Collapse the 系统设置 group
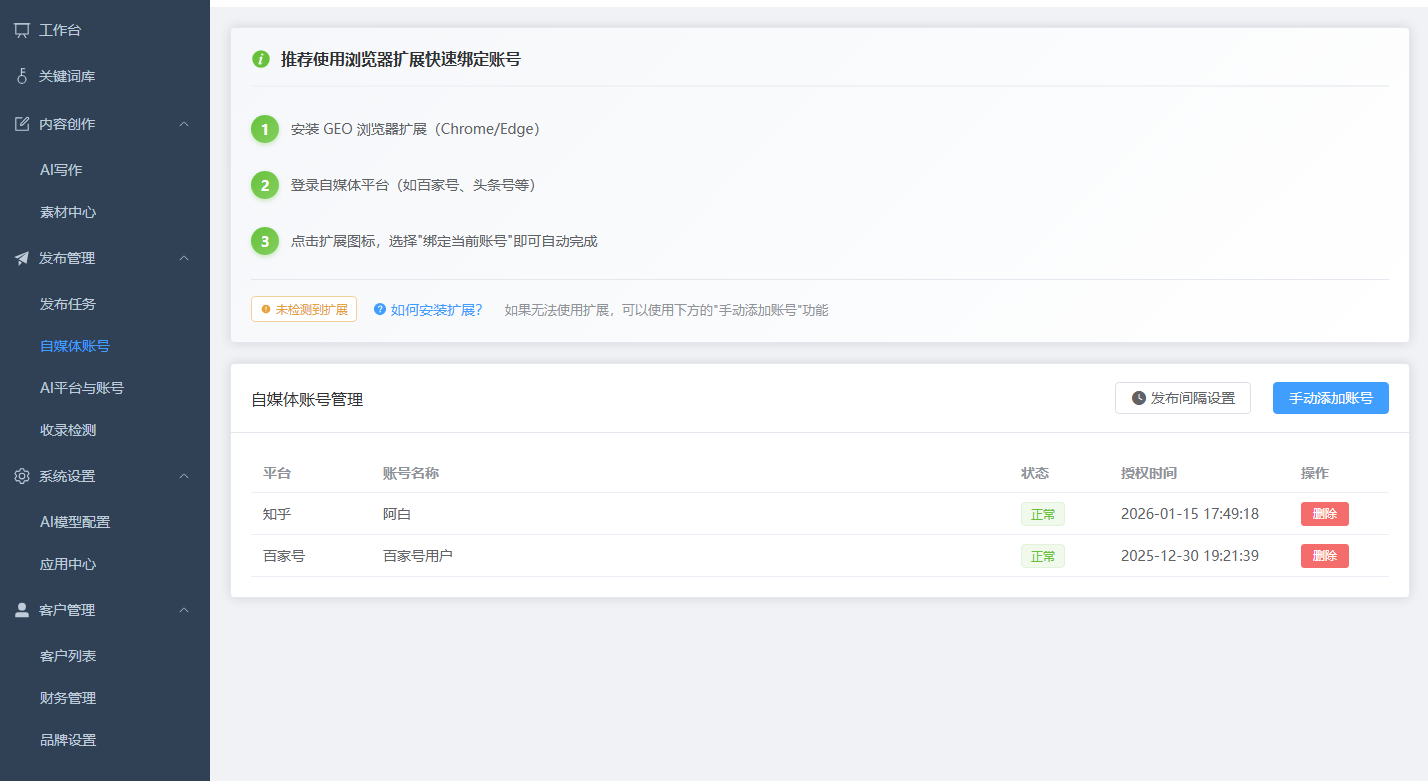1428x781 pixels. click(x=183, y=475)
